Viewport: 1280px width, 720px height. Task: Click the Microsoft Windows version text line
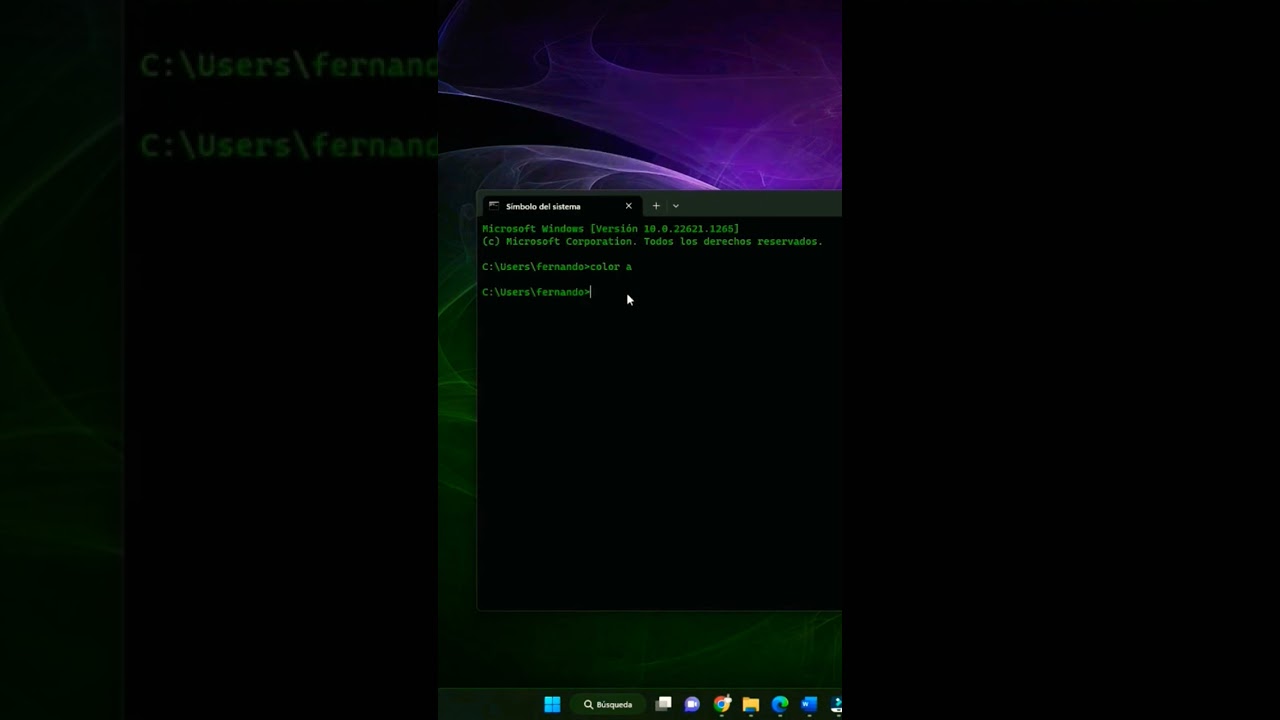[x=610, y=229]
